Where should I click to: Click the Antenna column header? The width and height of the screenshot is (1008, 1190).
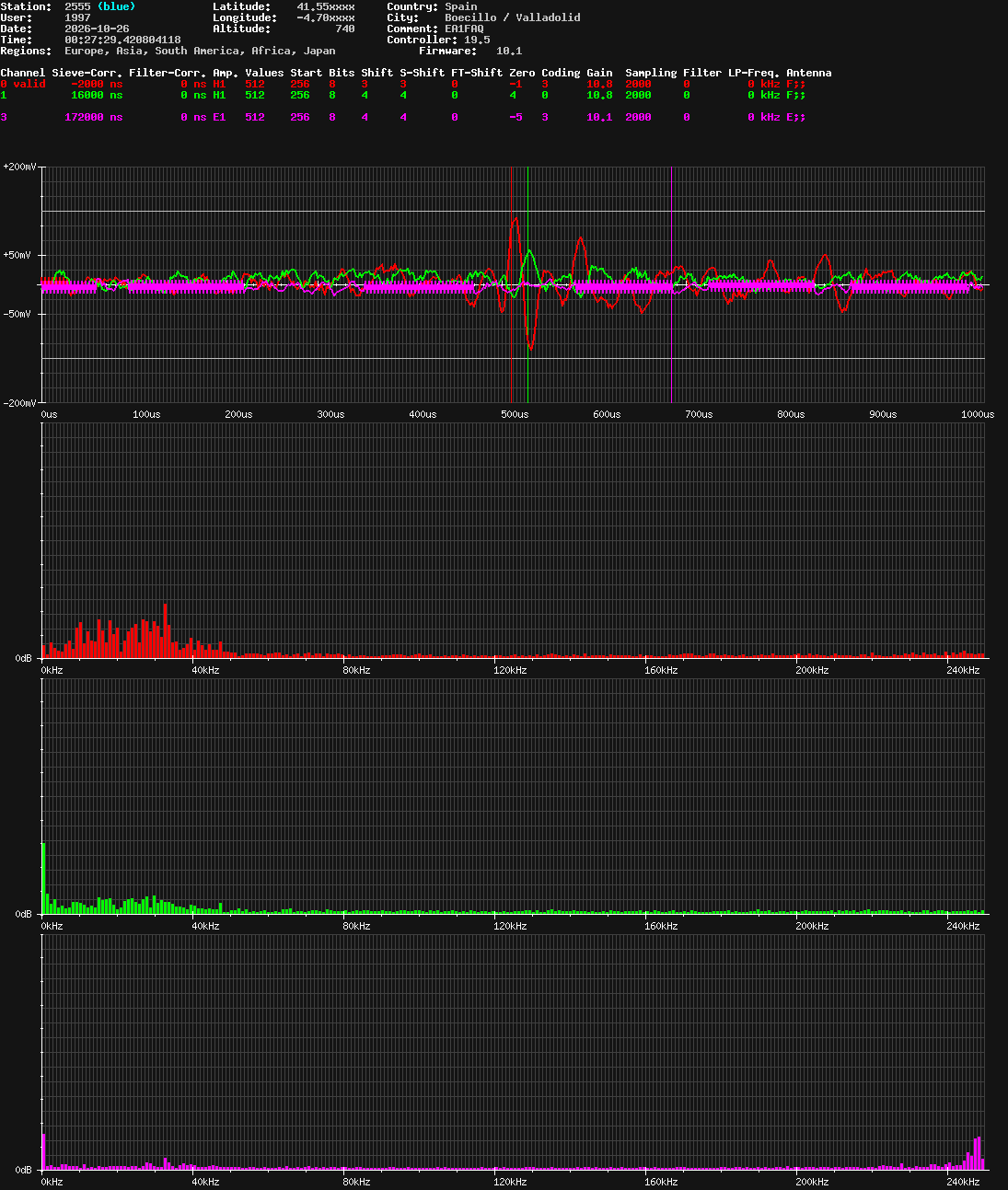(809, 73)
